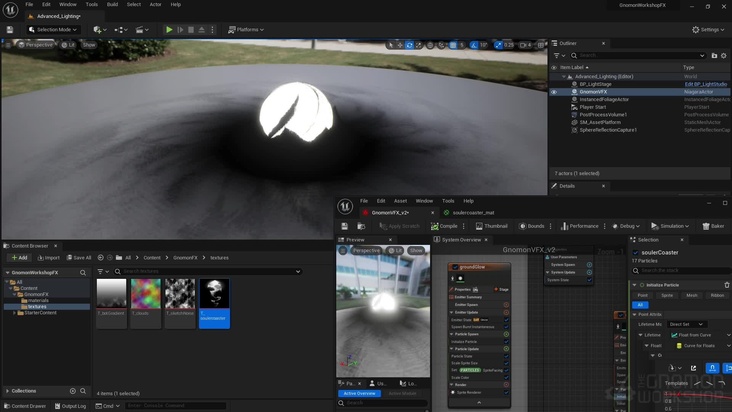Toggle the soulerCoaster emitter checkbox in the Selection panel
The width and height of the screenshot is (732, 412).
[x=637, y=252]
